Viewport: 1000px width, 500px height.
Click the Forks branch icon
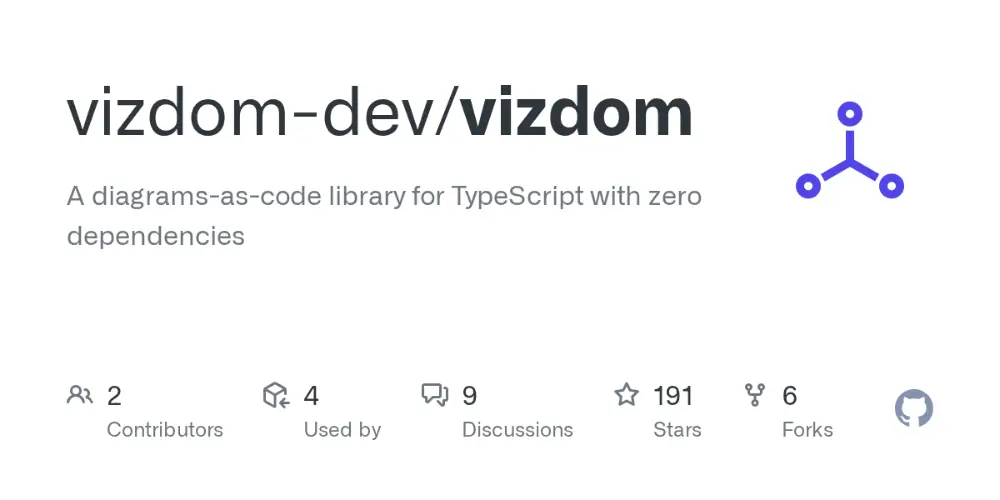[x=755, y=395]
